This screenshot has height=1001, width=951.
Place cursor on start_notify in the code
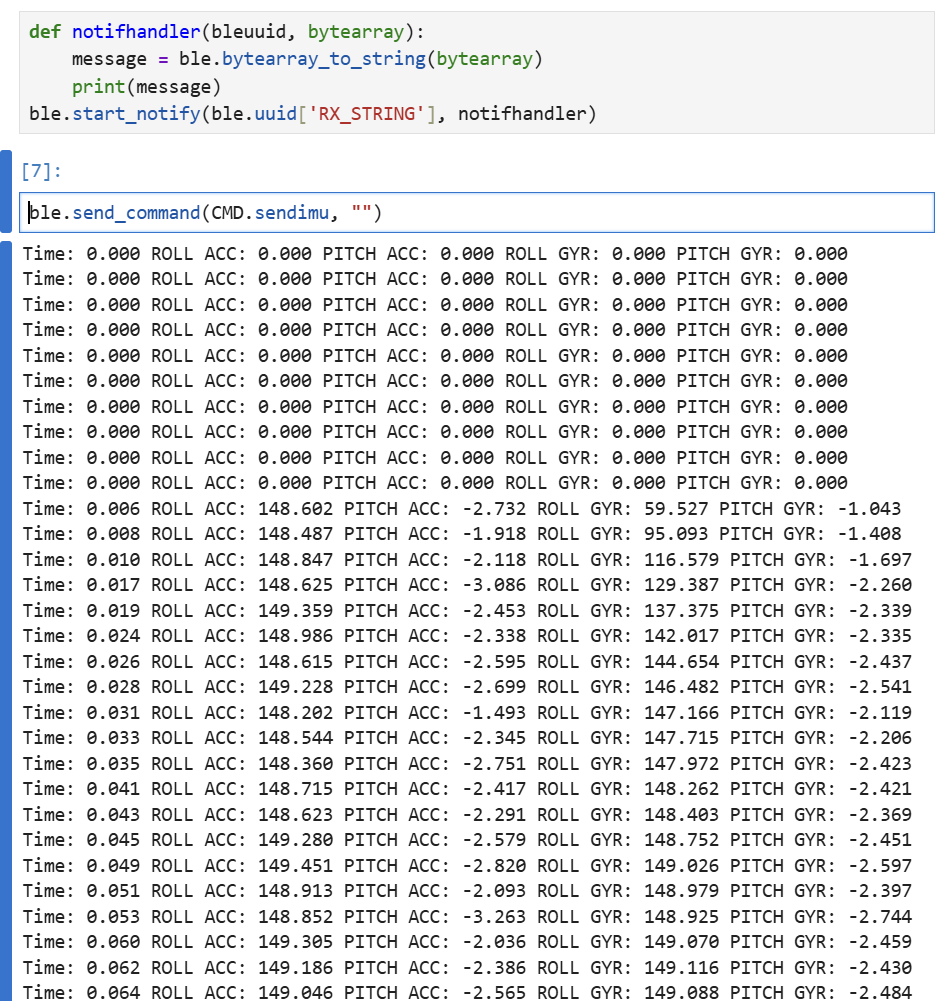[136, 114]
